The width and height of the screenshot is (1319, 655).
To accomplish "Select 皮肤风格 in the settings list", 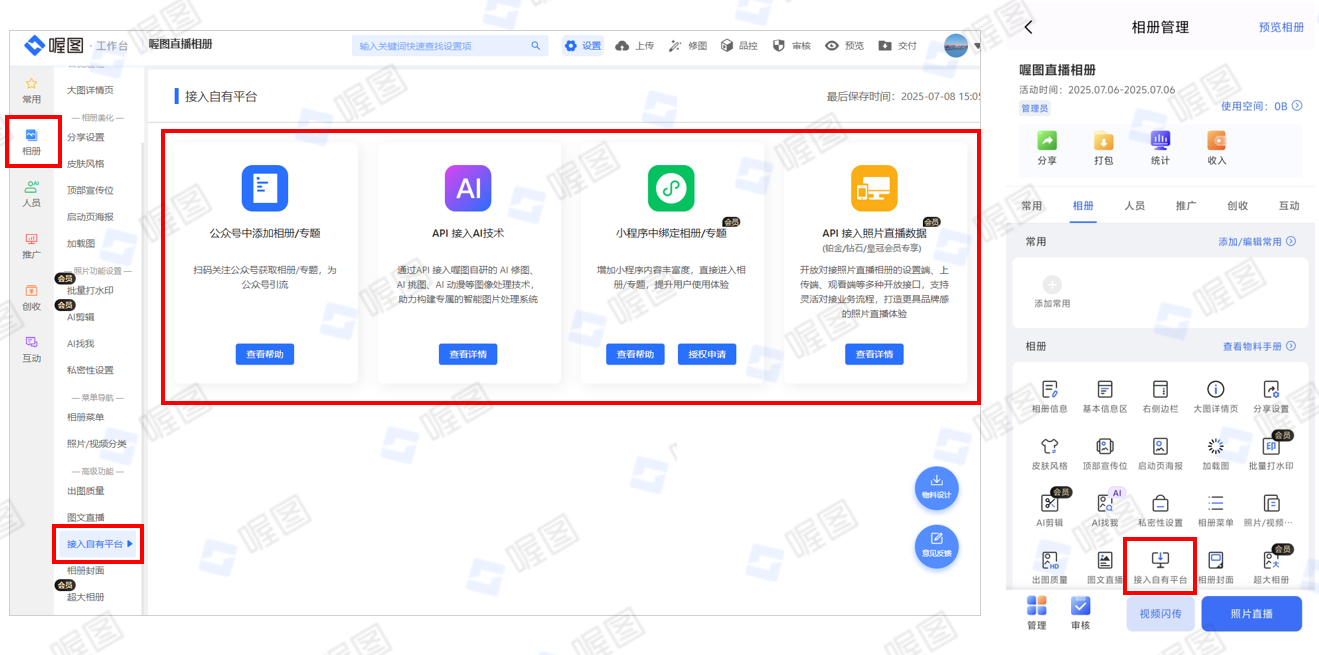I will click(x=86, y=163).
